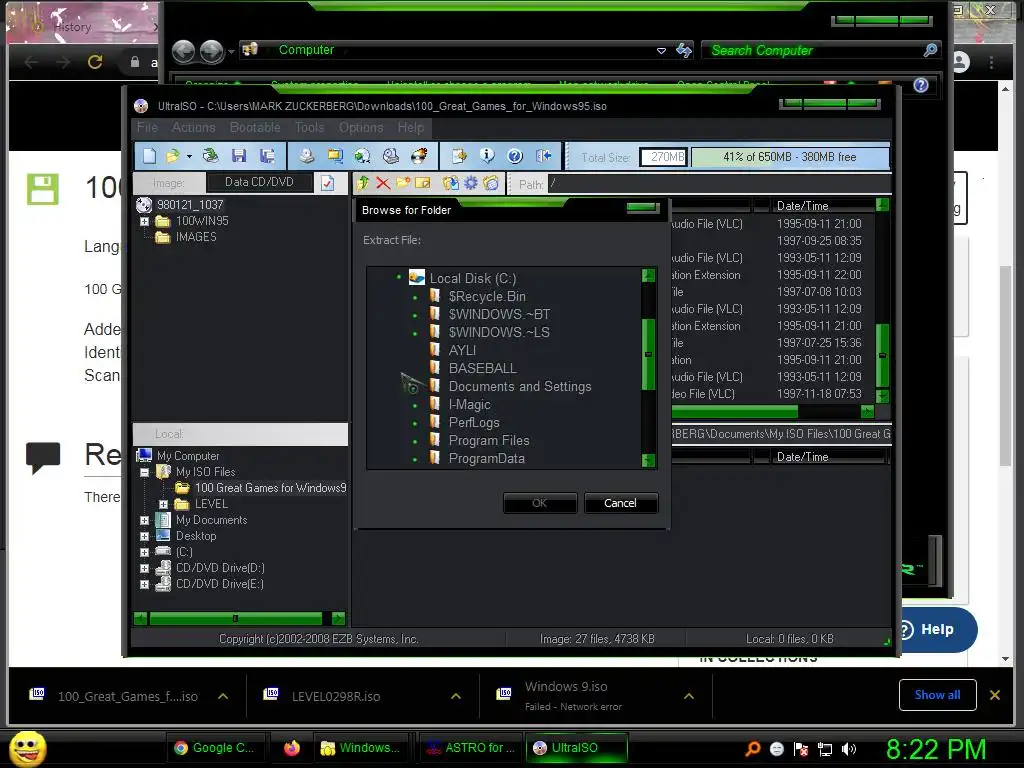Viewport: 1024px width, 768px height.
Task: Open the Options menu in UltraISO
Action: [x=360, y=127]
